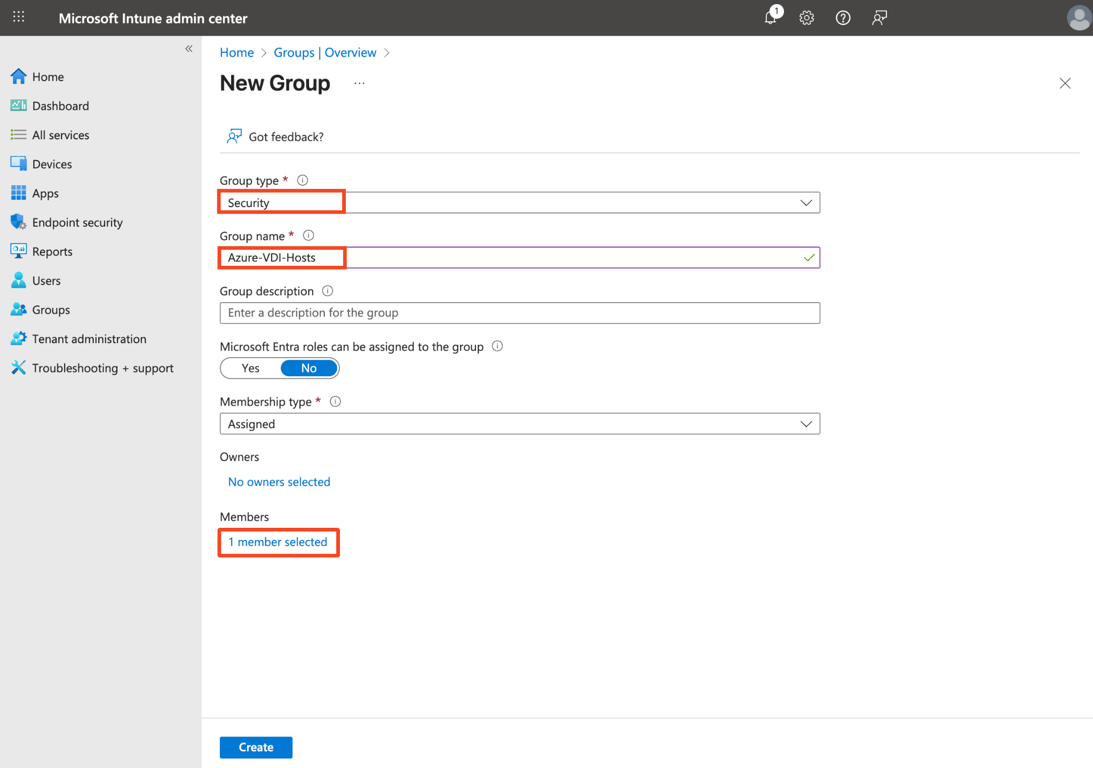The width and height of the screenshot is (1093, 768).
Task: Set Entra roles toggle to No
Action: click(309, 368)
